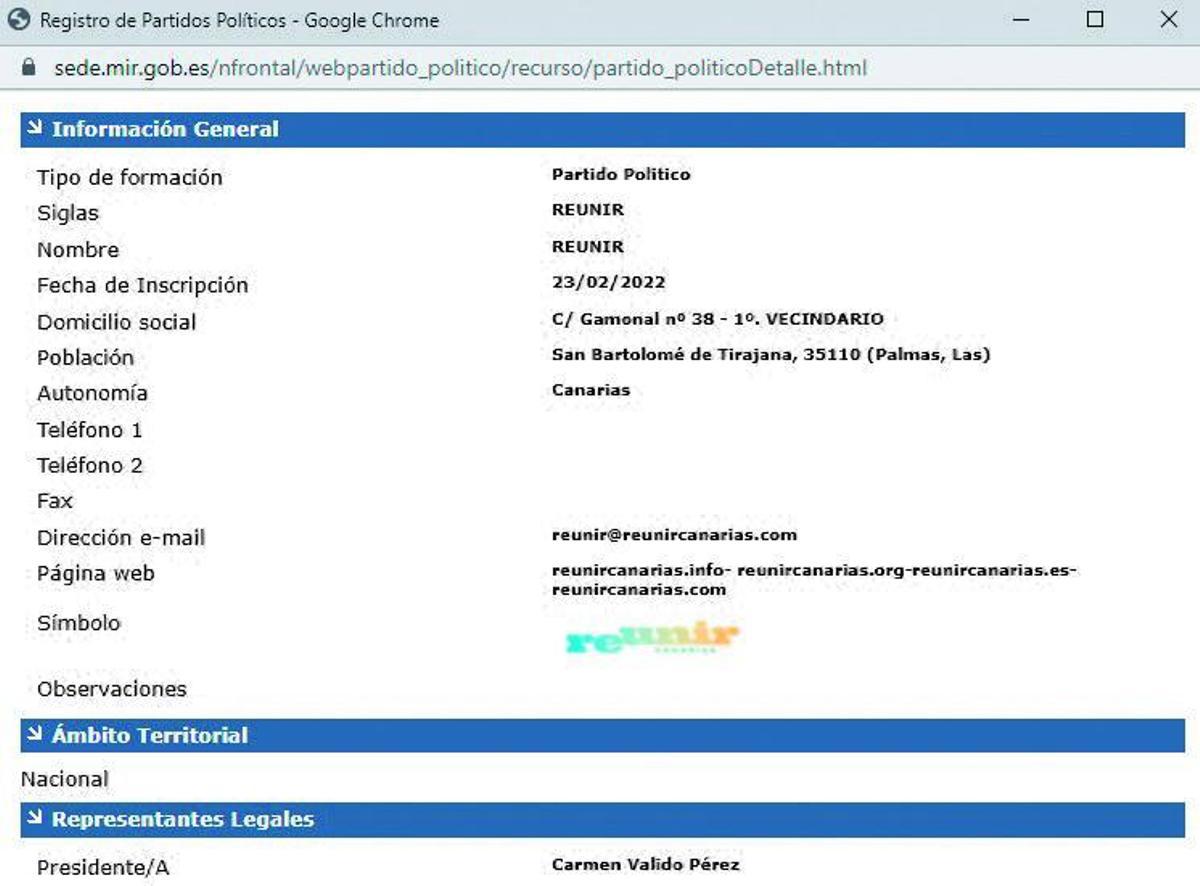Screen dimensions: 1200x886
Task: Click the president name Carmen Valido Pérez
Action: 645,865
